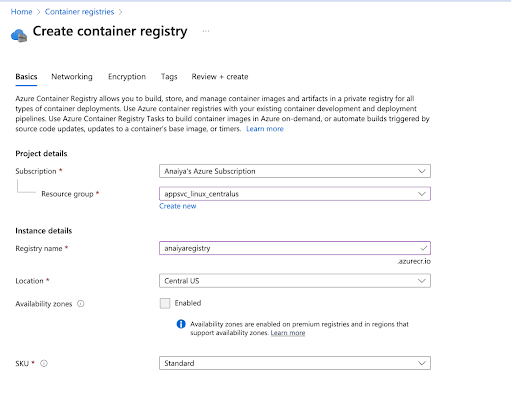This screenshot has width=512, height=398.
Task: Click the .azurecr.io suffix text
Action: (414, 261)
